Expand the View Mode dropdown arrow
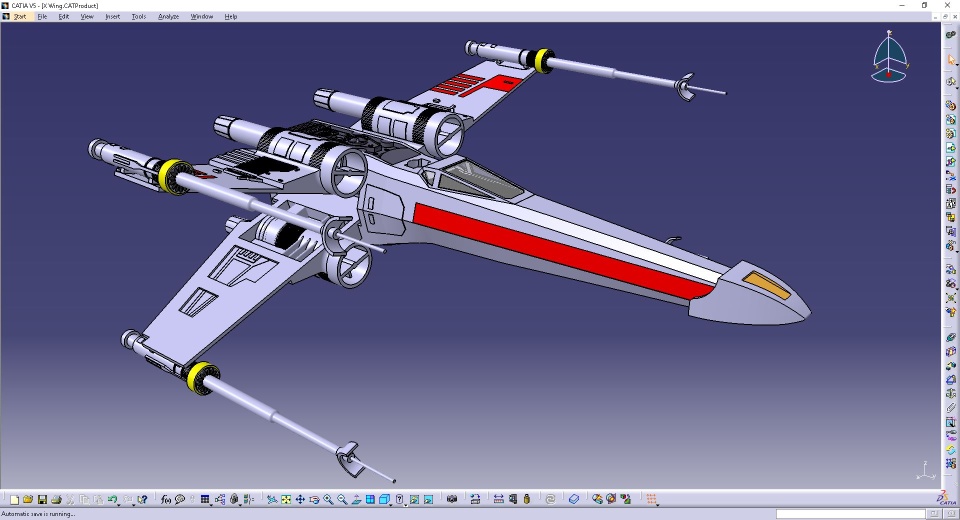 click(x=405, y=504)
